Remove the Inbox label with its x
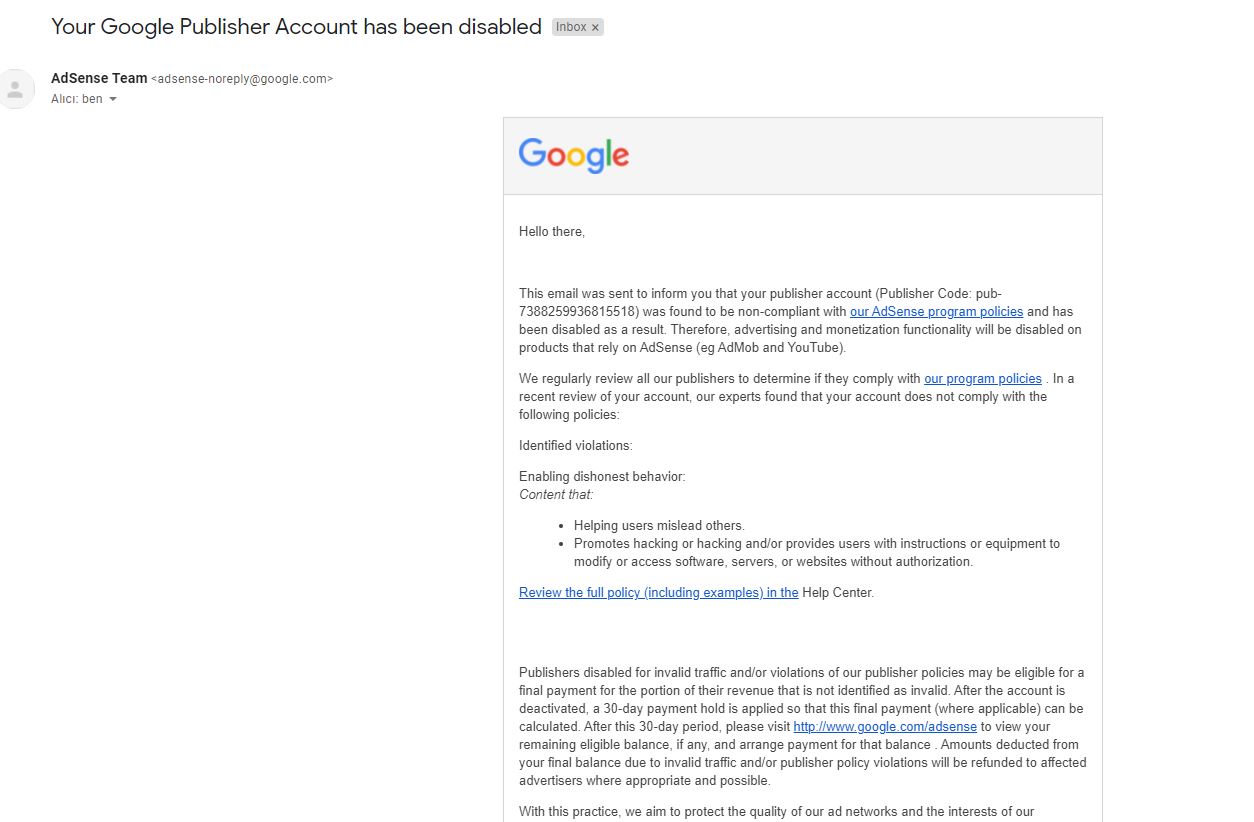This screenshot has width=1254, height=822. coord(596,28)
